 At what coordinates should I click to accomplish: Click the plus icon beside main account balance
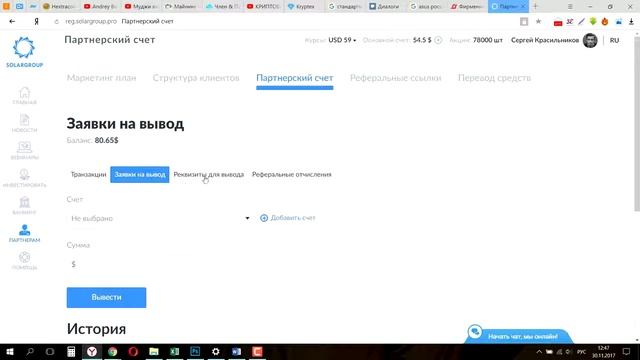point(438,40)
